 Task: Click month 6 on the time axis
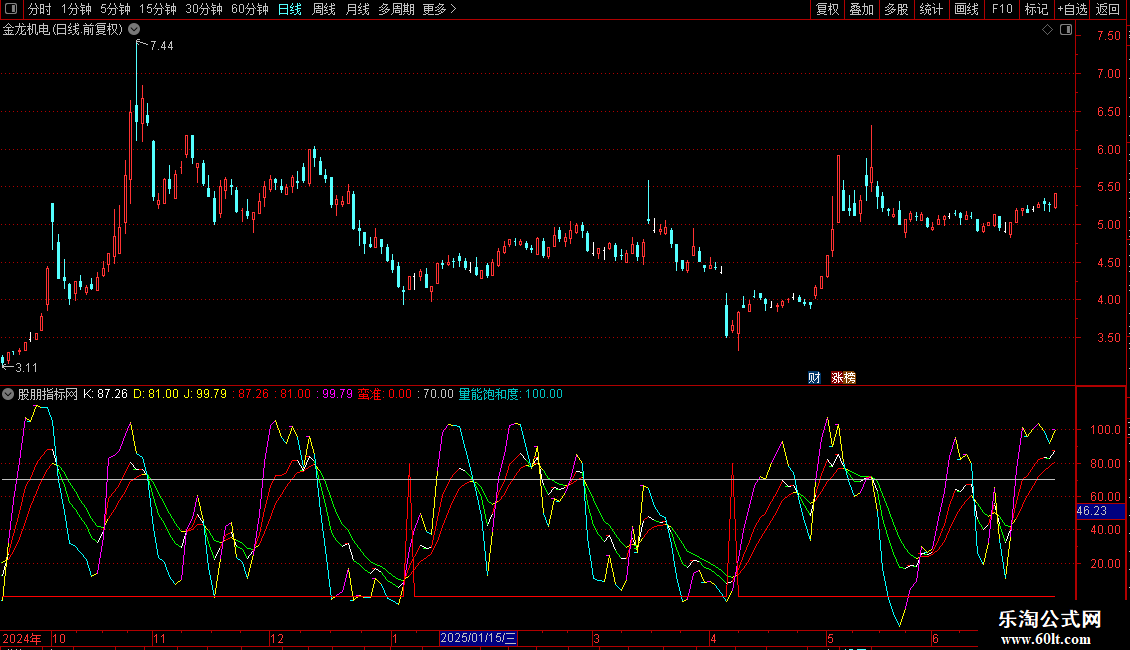(x=935, y=638)
